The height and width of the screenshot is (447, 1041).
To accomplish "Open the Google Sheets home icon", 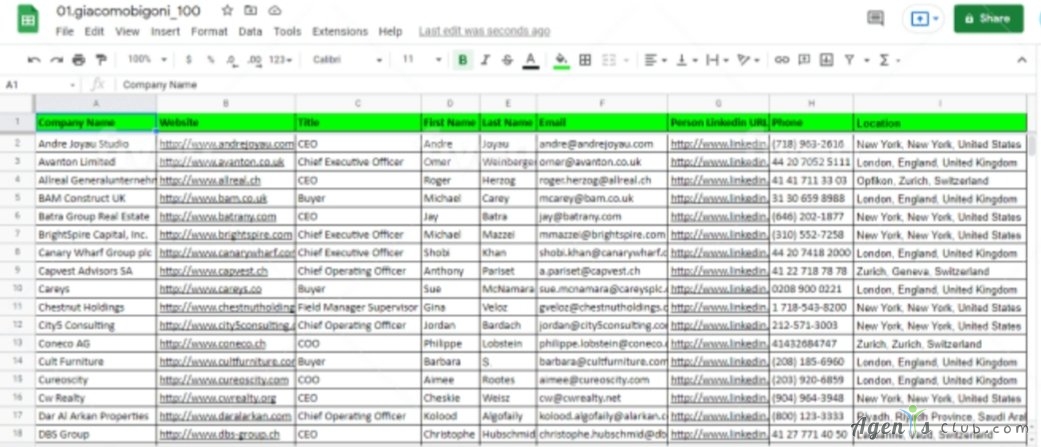I will (x=27, y=20).
